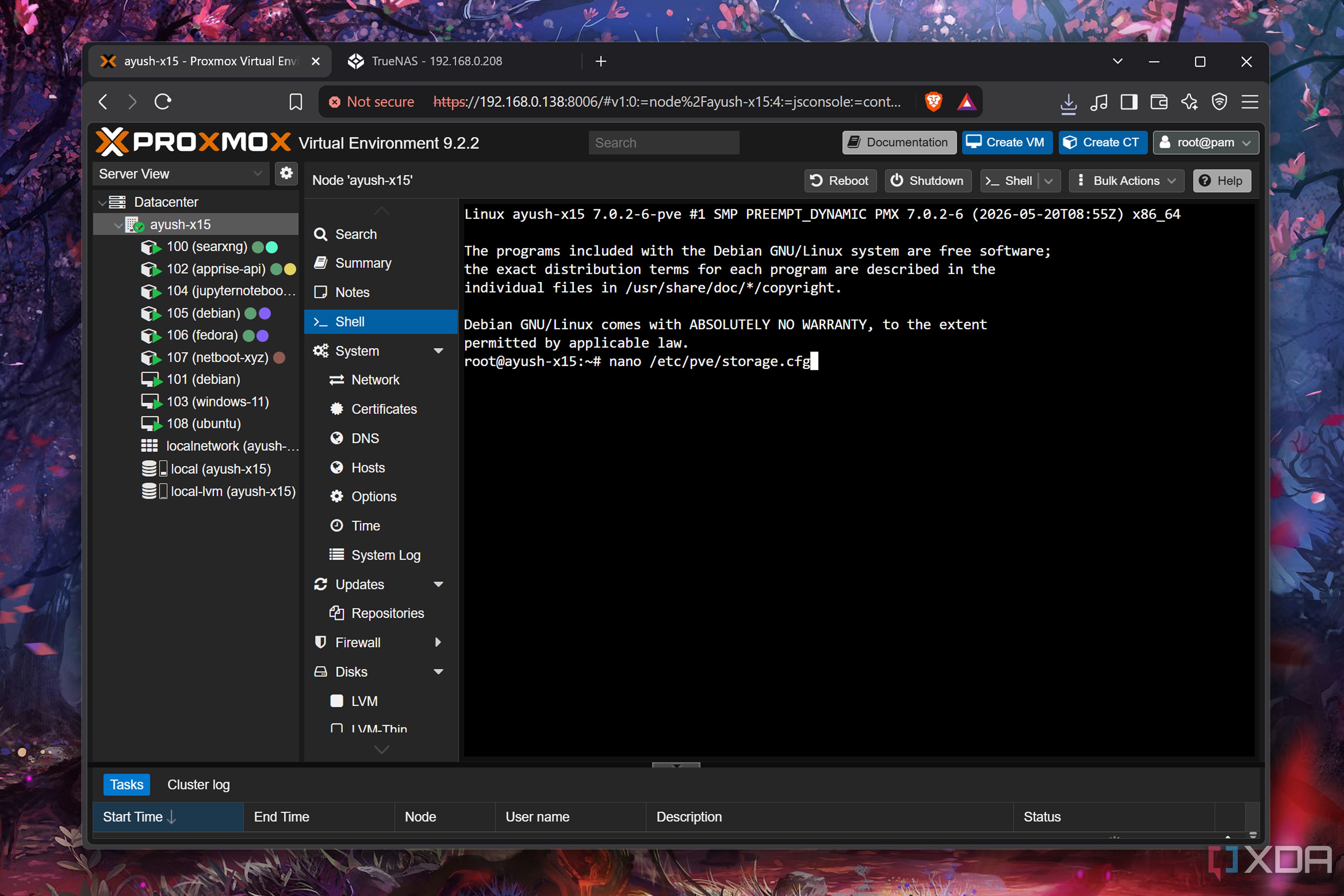The height and width of the screenshot is (896, 1344).
Task: Open the Brave Wallet icon
Action: [1159, 102]
